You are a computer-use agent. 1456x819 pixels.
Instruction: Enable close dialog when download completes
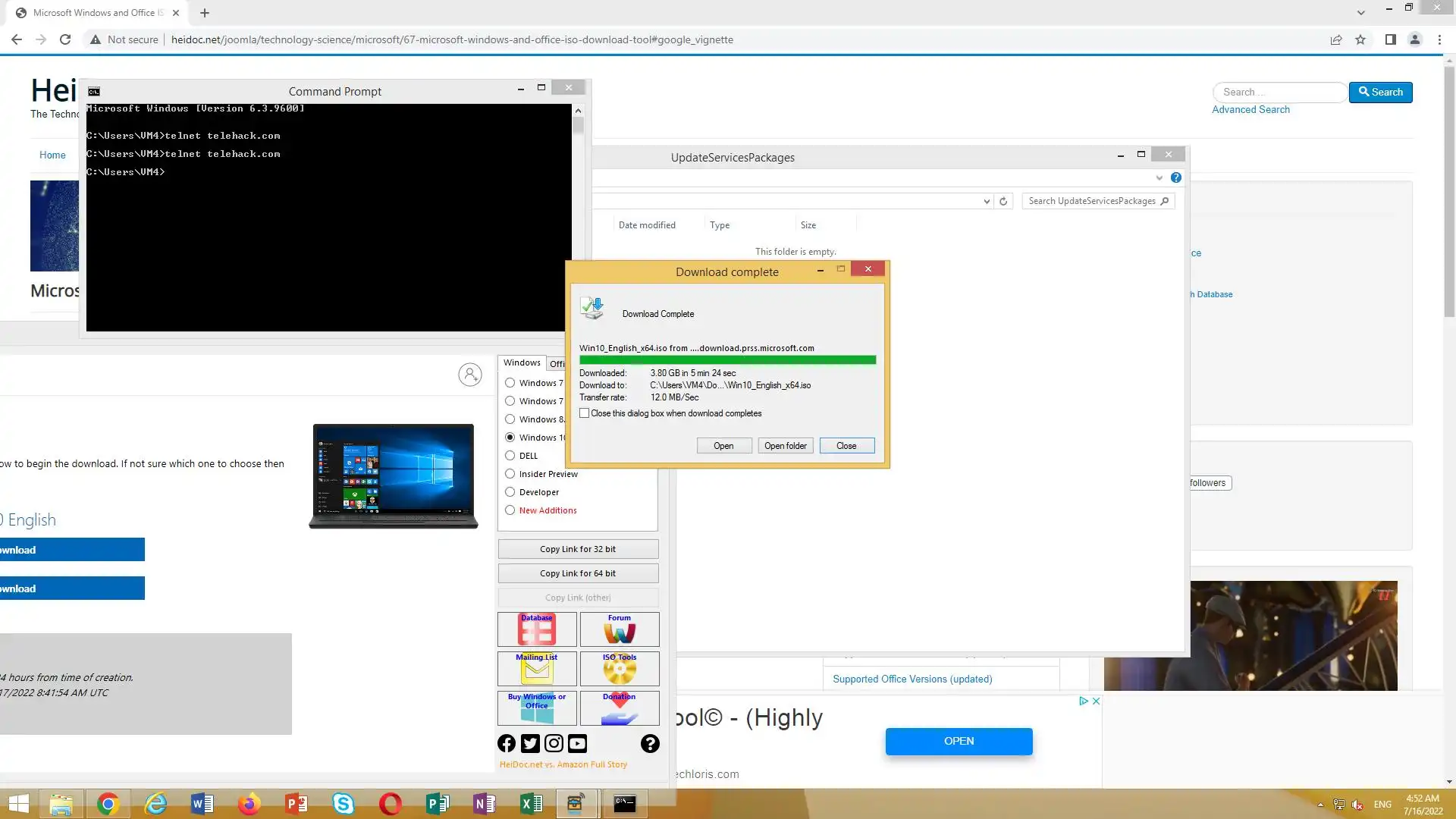click(585, 413)
